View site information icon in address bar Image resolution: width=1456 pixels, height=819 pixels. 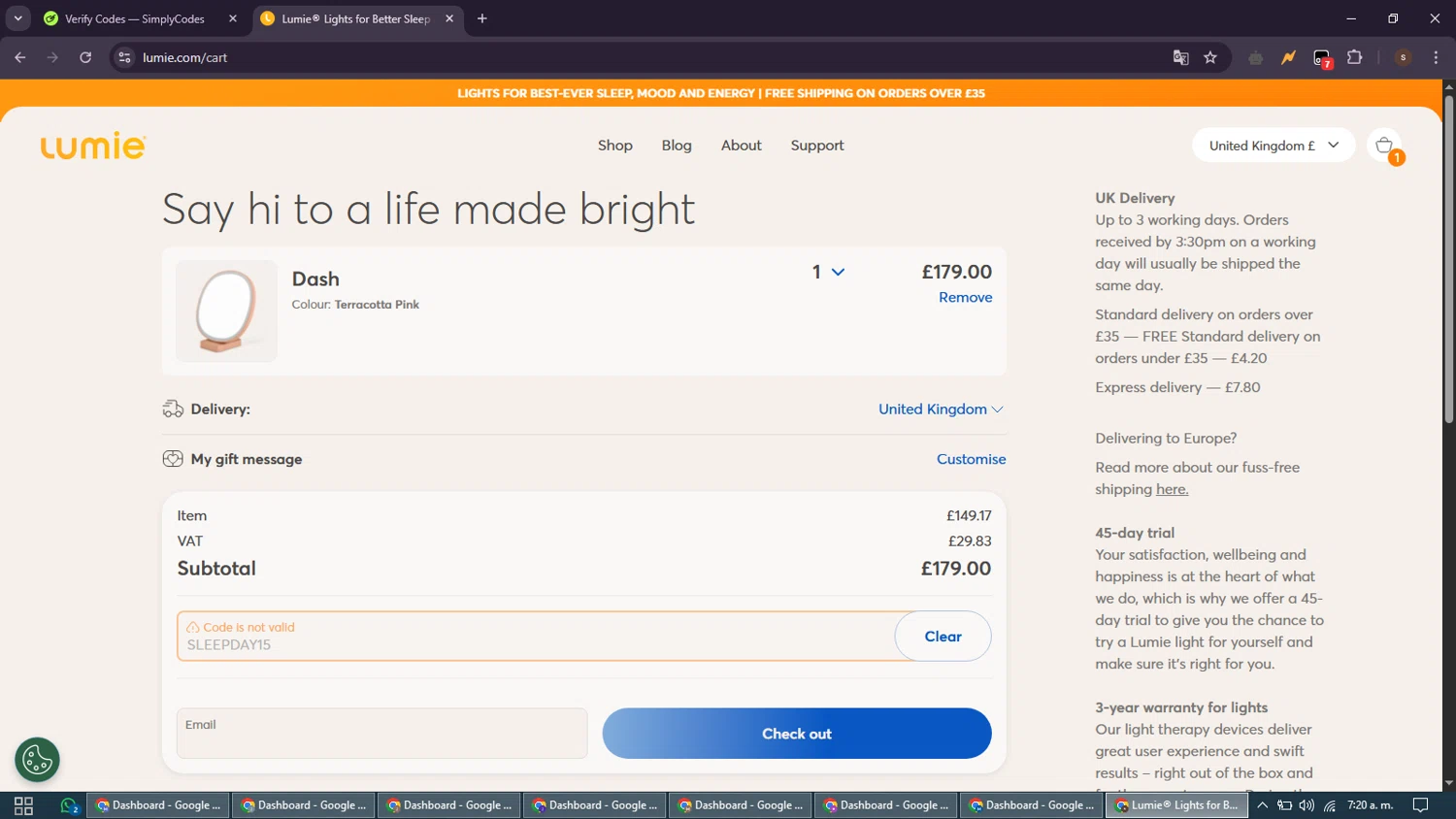[x=124, y=57]
